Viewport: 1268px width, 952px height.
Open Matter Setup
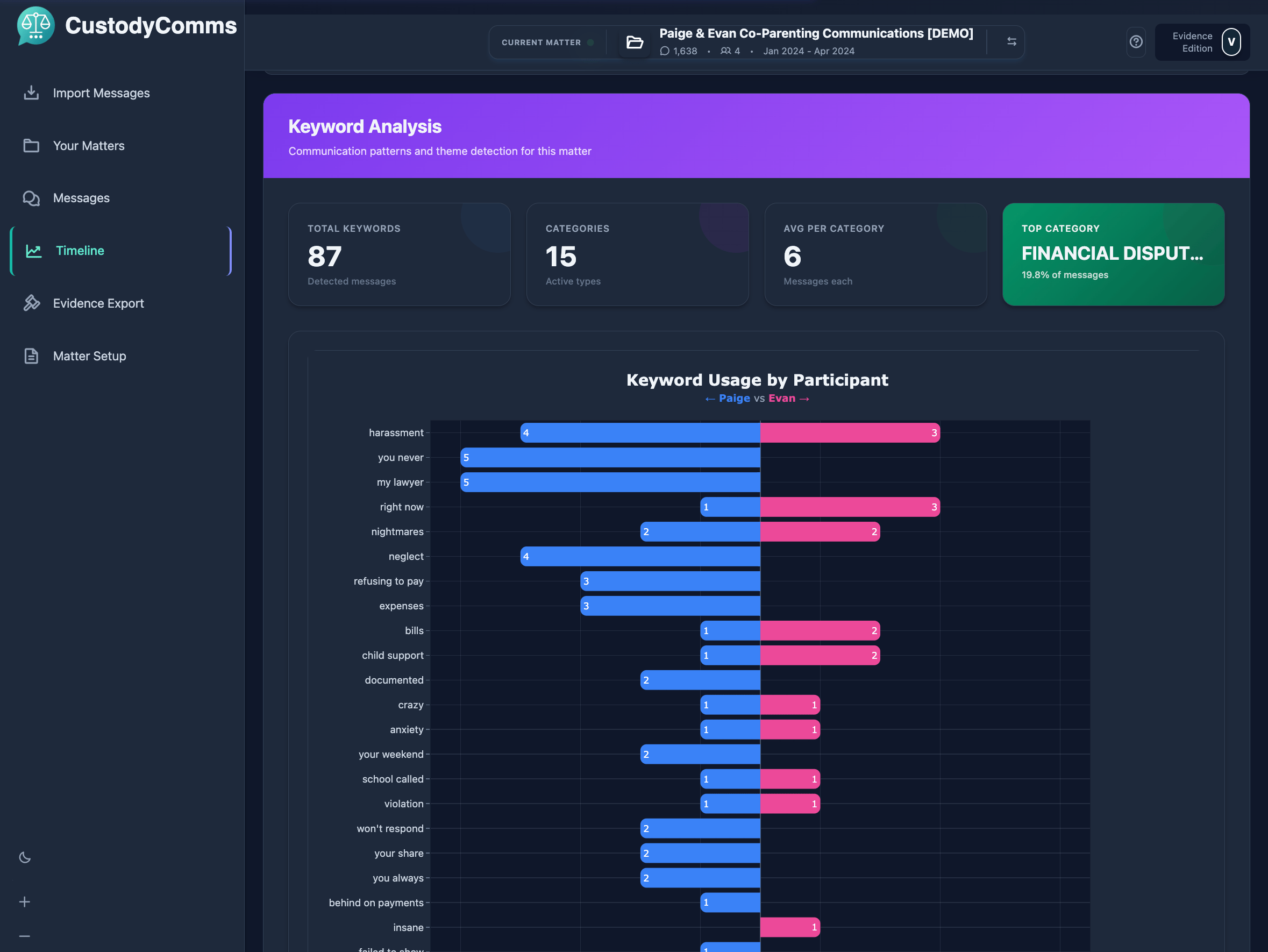click(121, 356)
